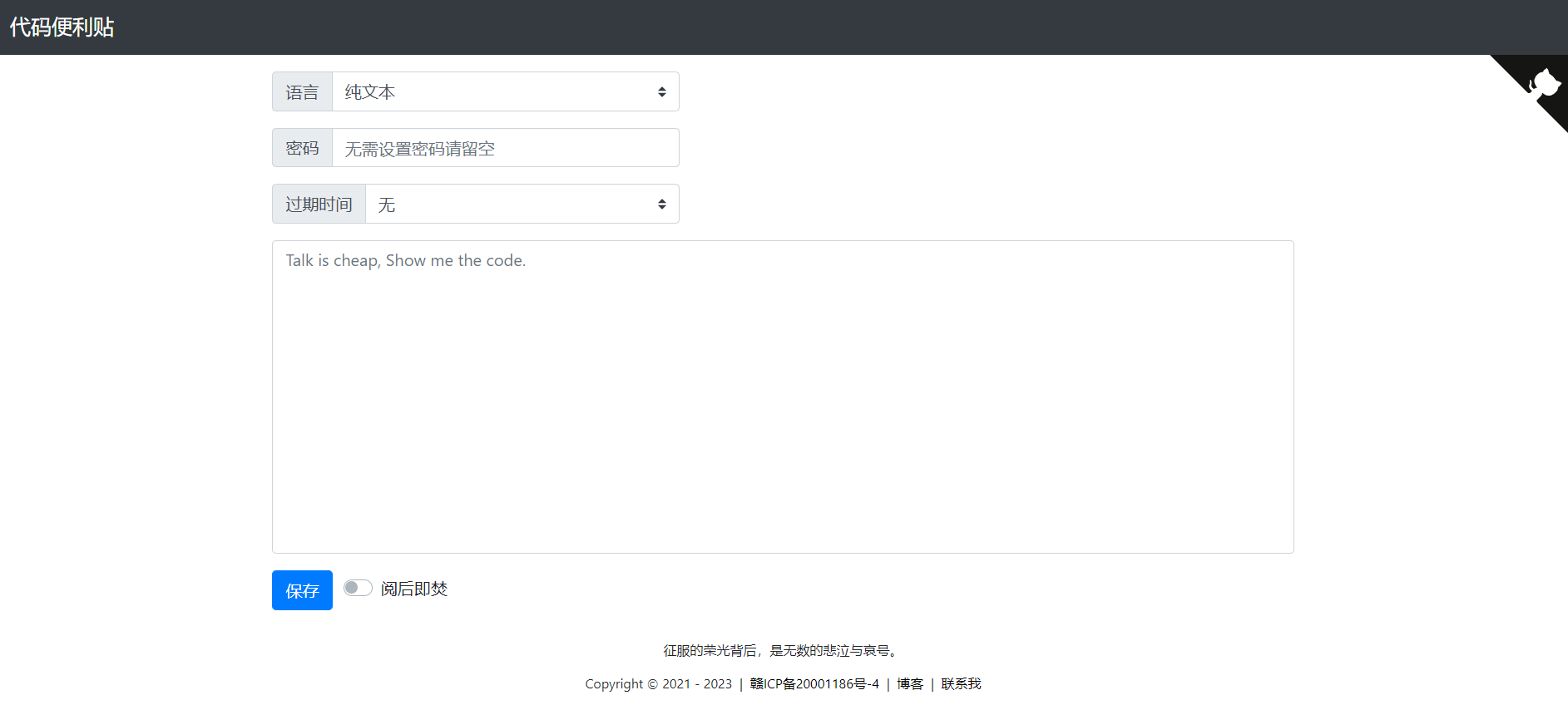Click the 过期时间 field label

[x=319, y=205]
